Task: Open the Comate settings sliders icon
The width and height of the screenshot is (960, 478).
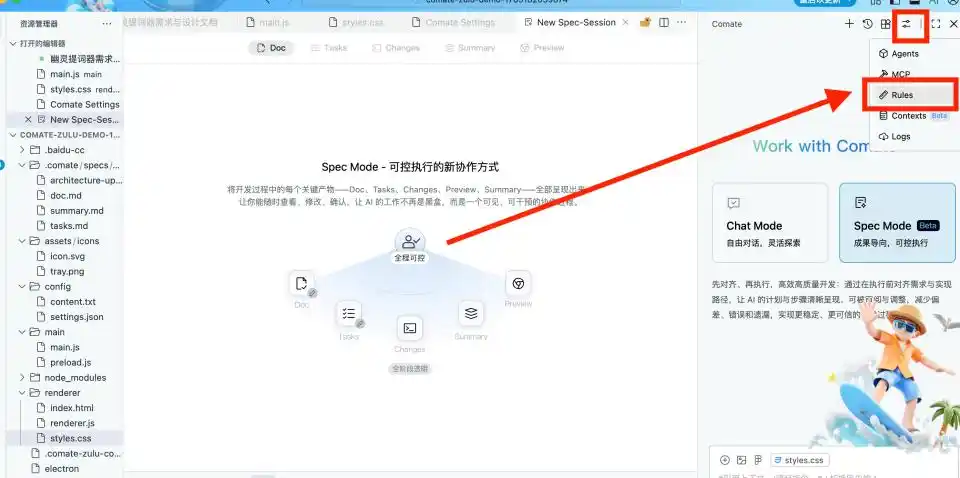Action: [906, 24]
